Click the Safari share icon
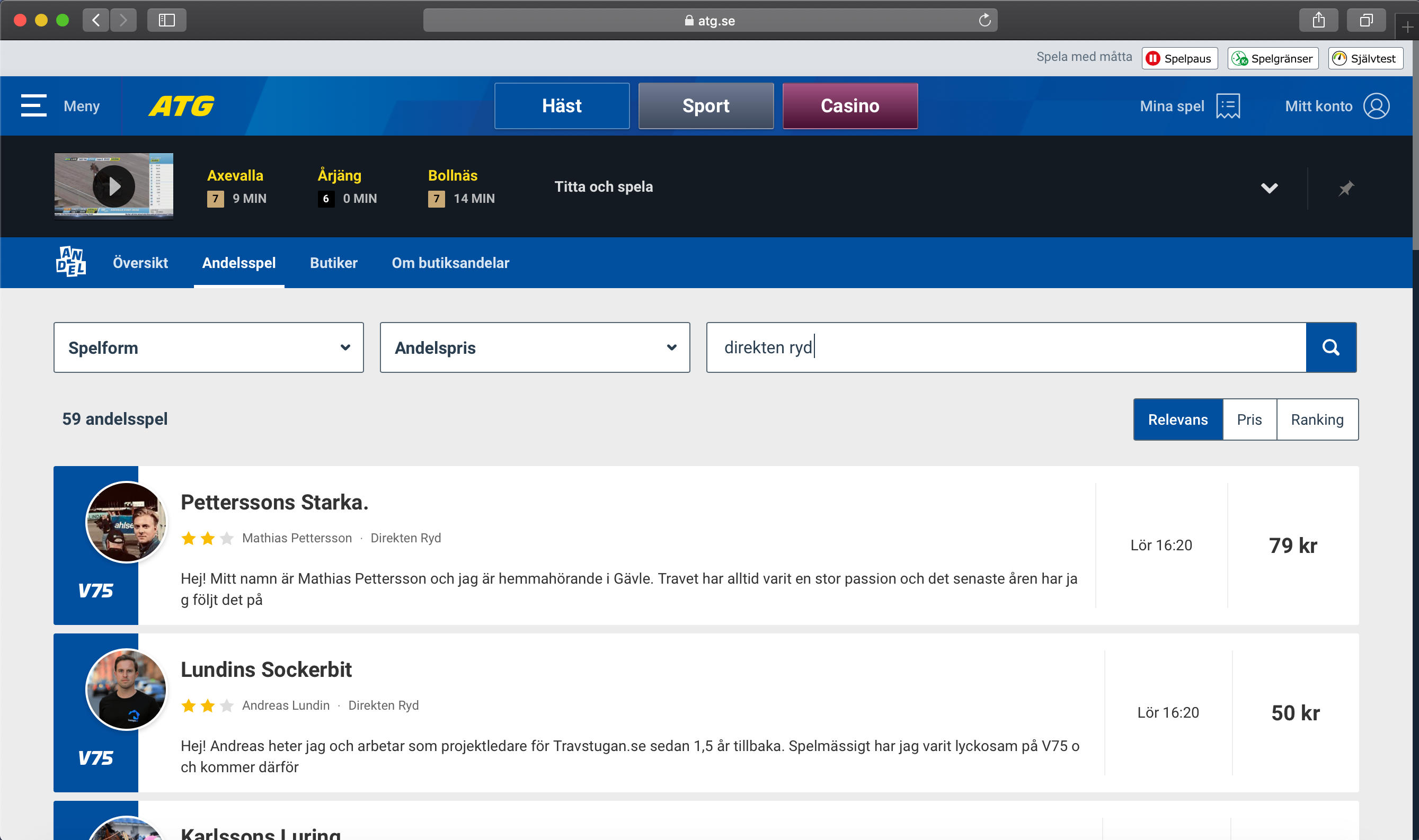The height and width of the screenshot is (840, 1419). [x=1318, y=20]
